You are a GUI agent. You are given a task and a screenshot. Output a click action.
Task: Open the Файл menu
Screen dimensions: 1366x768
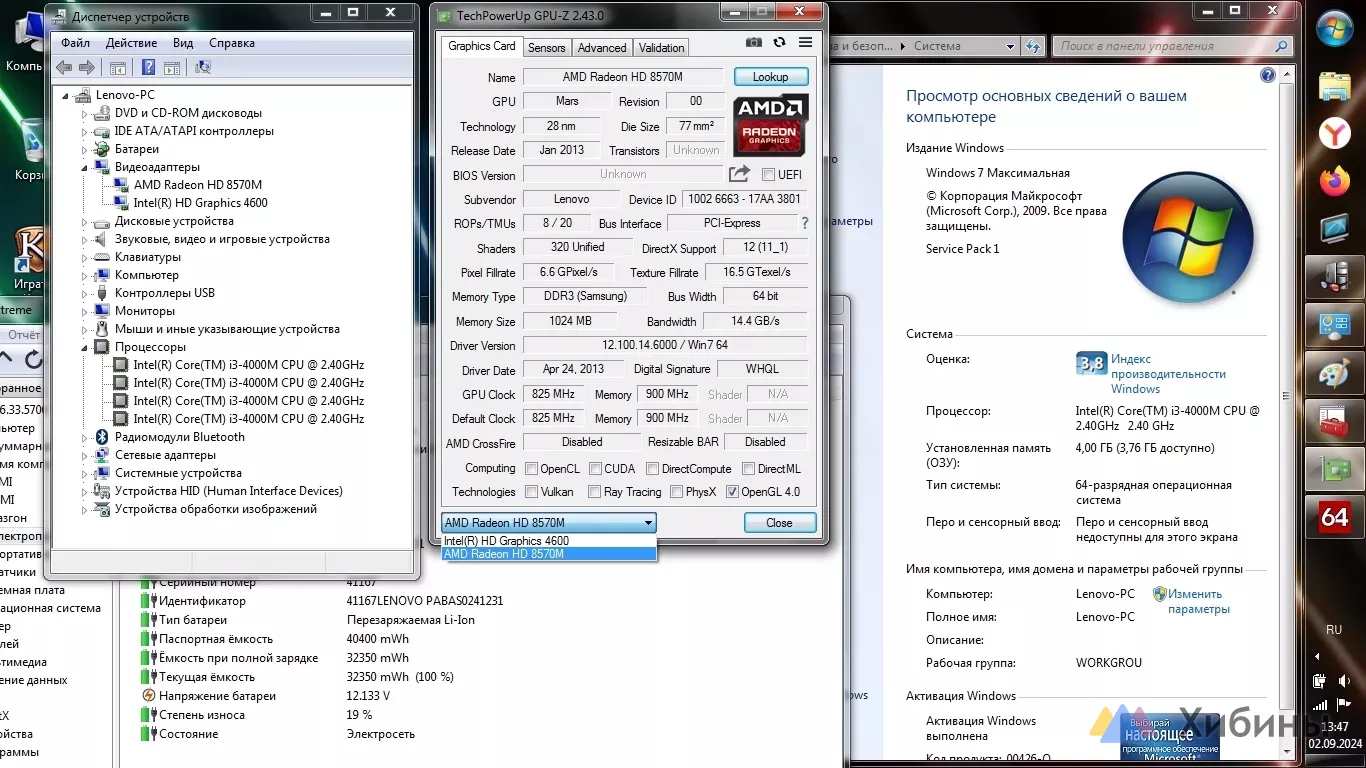tap(75, 43)
